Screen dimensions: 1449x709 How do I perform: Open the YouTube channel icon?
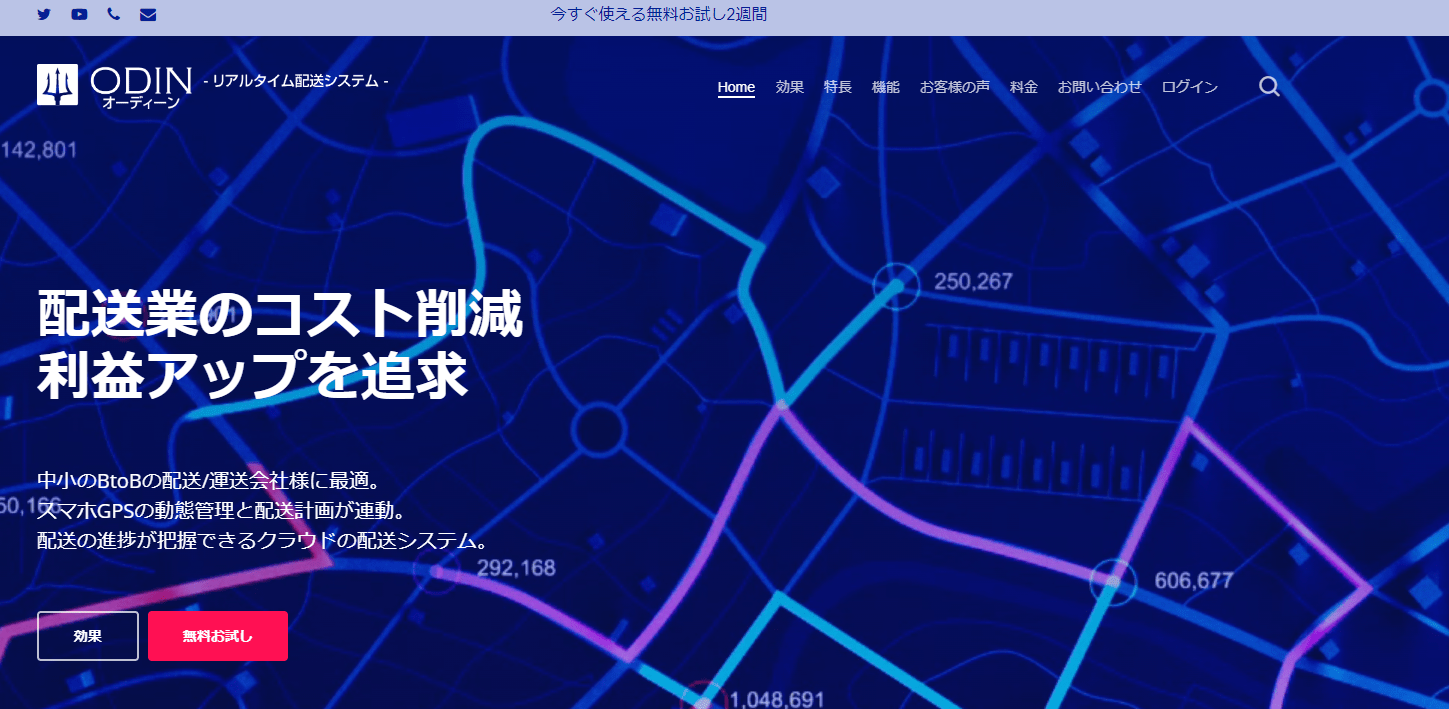(x=80, y=15)
